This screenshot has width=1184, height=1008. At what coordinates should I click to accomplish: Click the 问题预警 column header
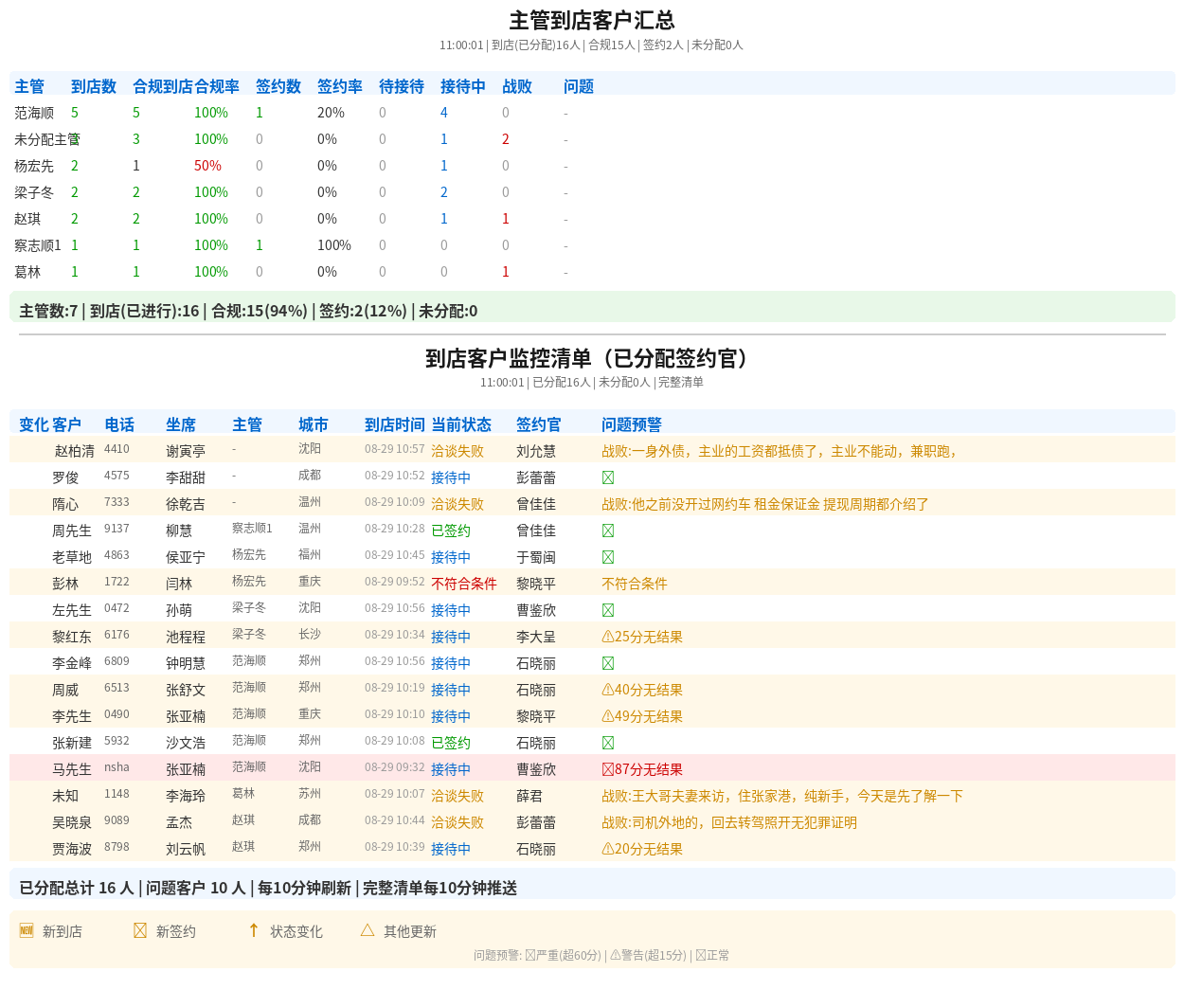point(632,424)
